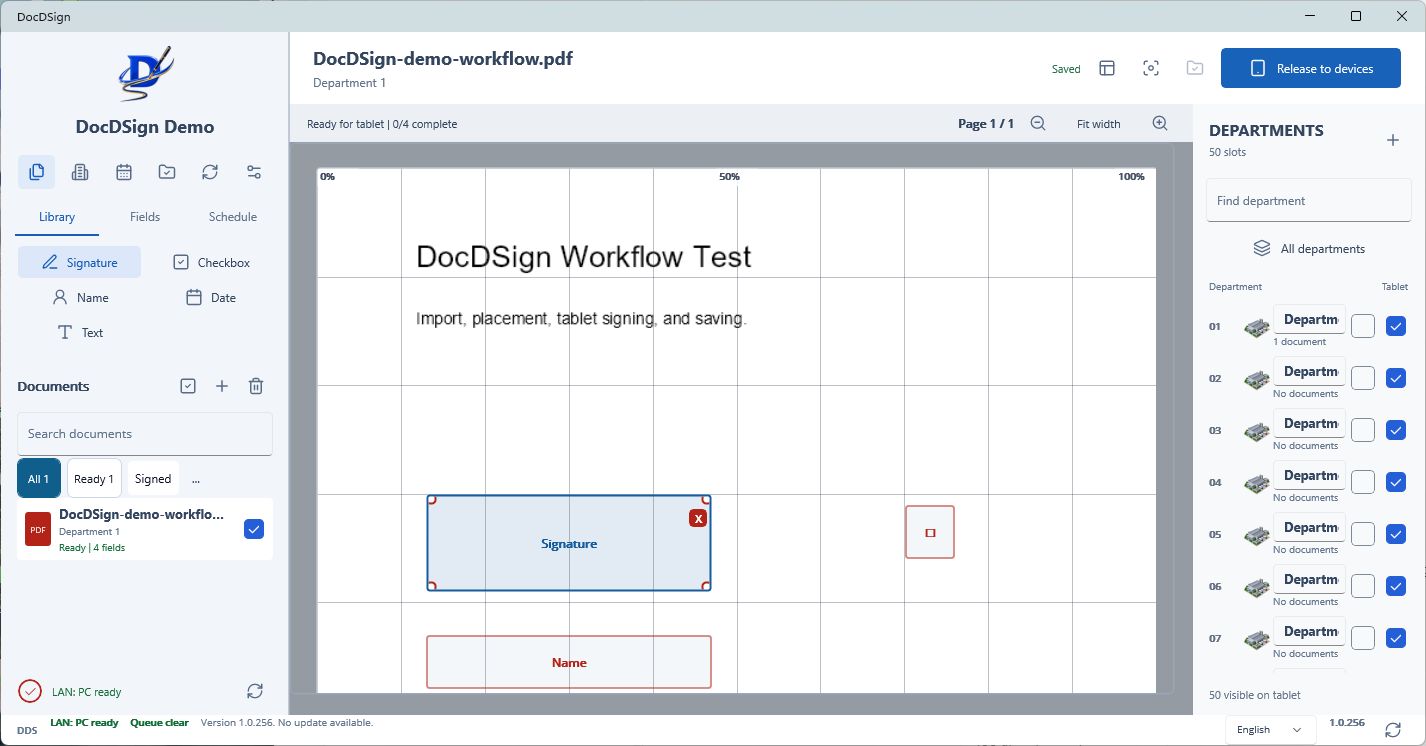This screenshot has width=1426, height=746.
Task: Choose the Name field tool
Action: 79,298
